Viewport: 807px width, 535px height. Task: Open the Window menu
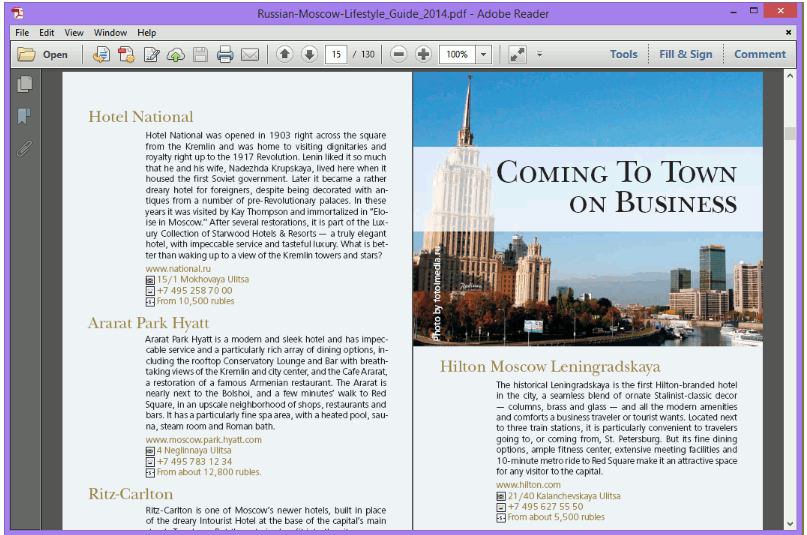tap(110, 33)
